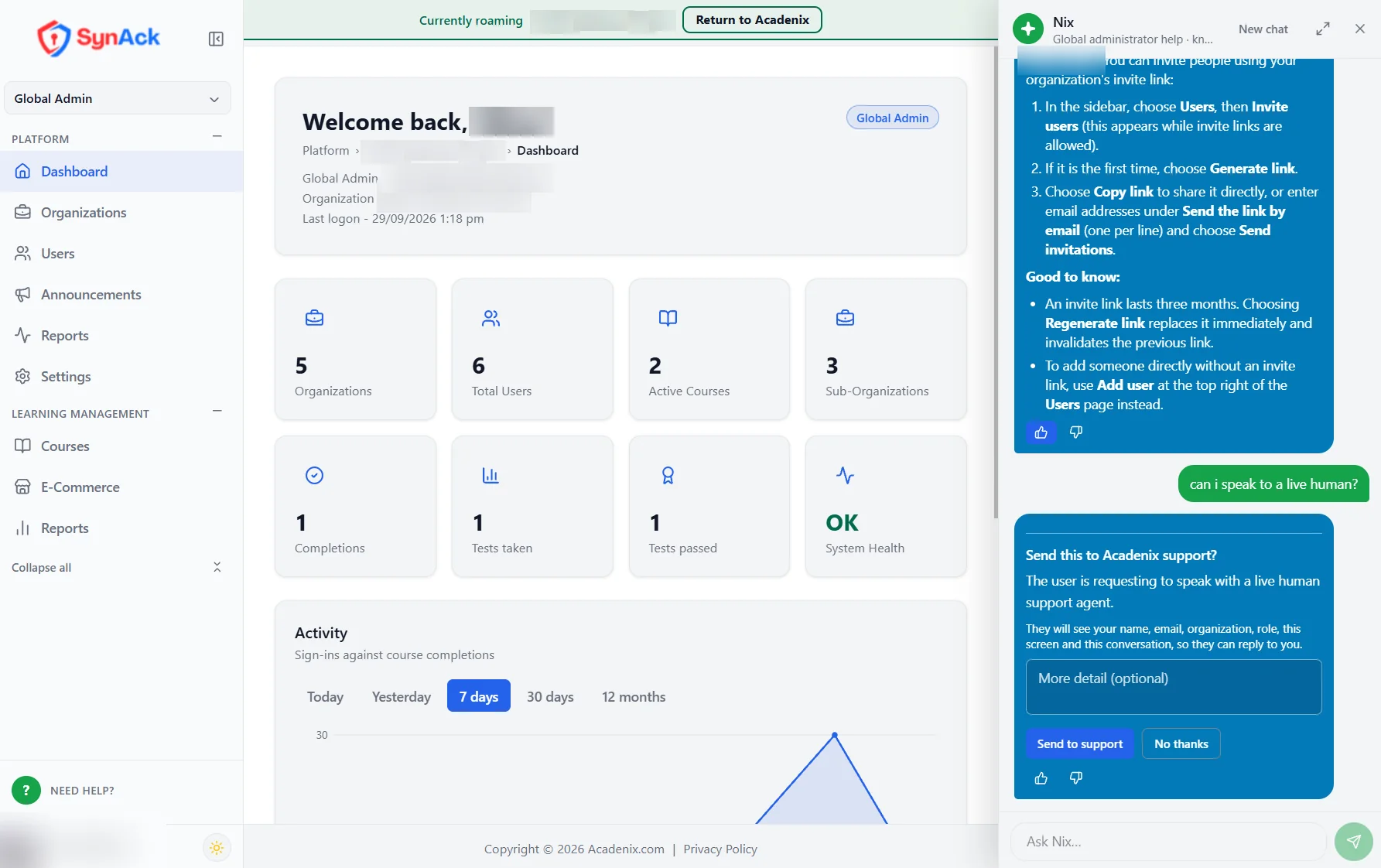Click the SynAck logo
Image resolution: width=1381 pixels, height=868 pixels.
pyautogui.click(x=98, y=38)
